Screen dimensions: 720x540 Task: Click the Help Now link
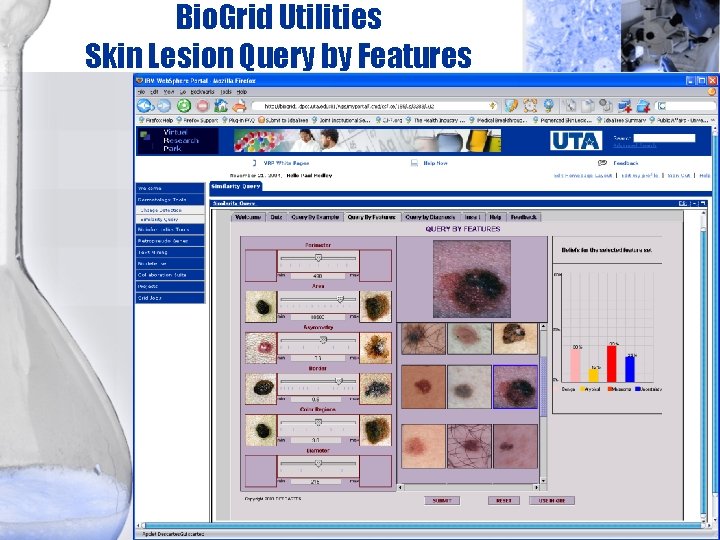(x=435, y=163)
